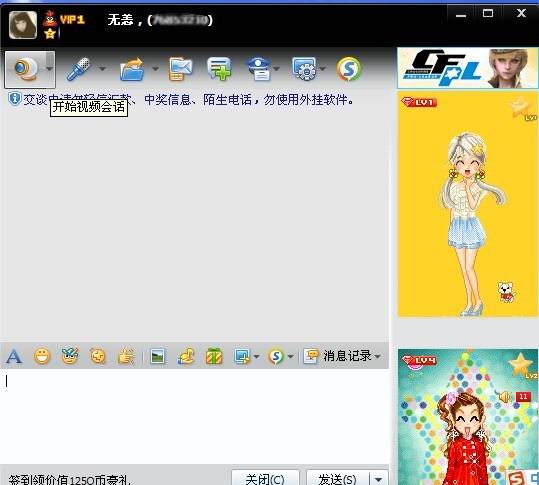Open the CFPL advertisement banner
This screenshot has height=485, width=539.
click(x=468, y=68)
